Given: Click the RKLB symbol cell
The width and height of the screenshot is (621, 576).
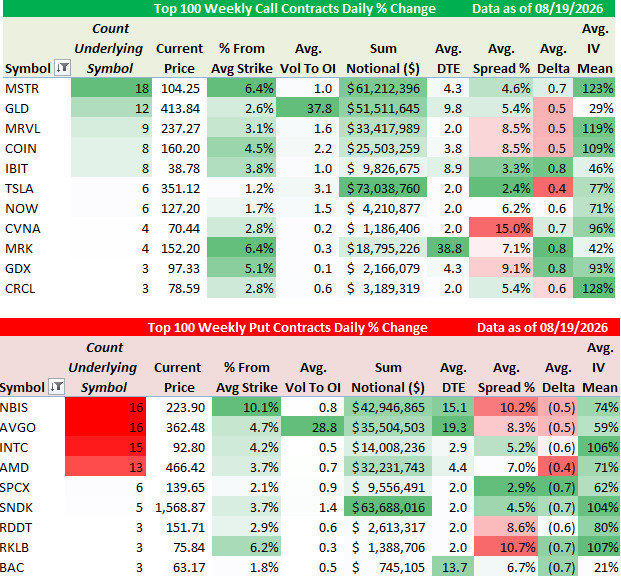Looking at the screenshot, I should [32, 547].
